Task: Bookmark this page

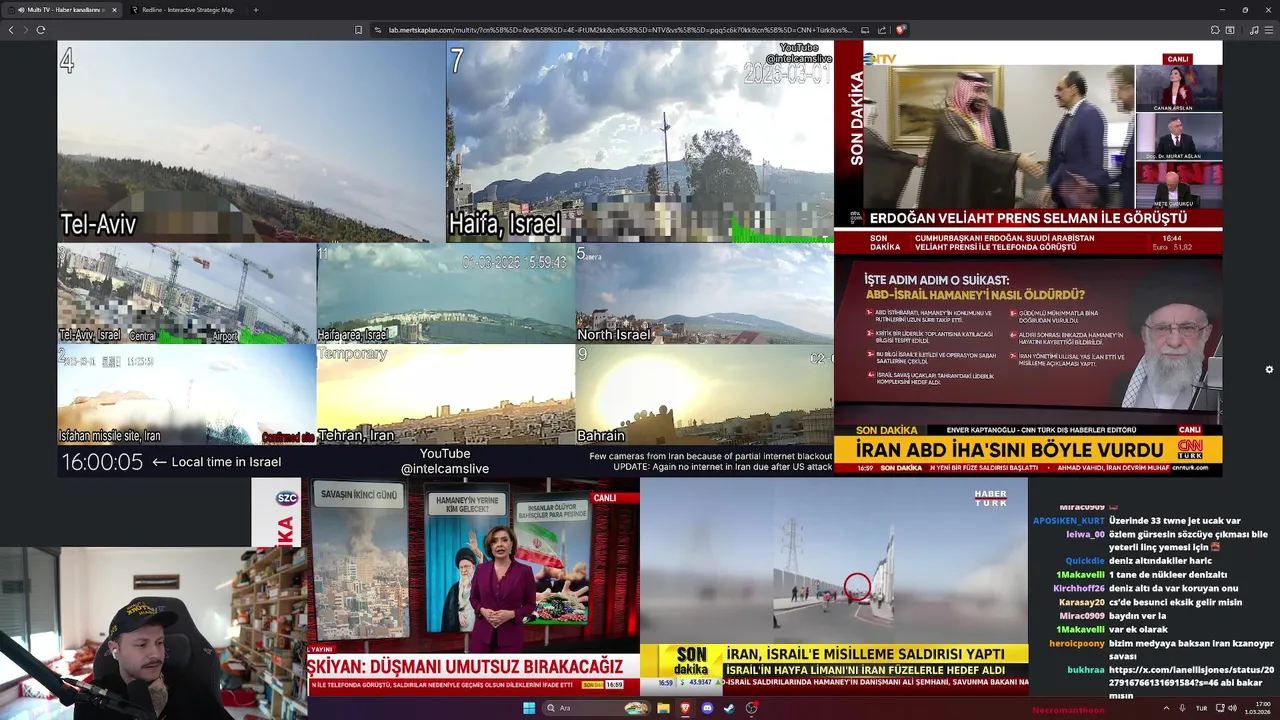Action: 358,30
